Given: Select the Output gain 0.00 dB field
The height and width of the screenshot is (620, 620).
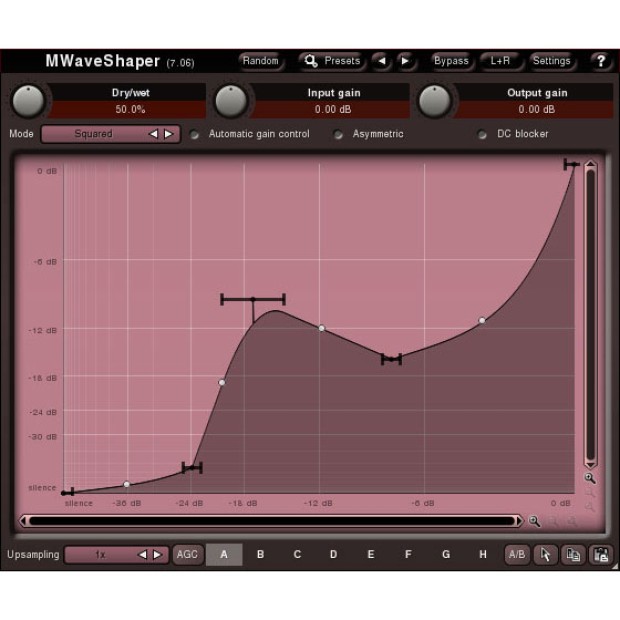Looking at the screenshot, I should [537, 110].
